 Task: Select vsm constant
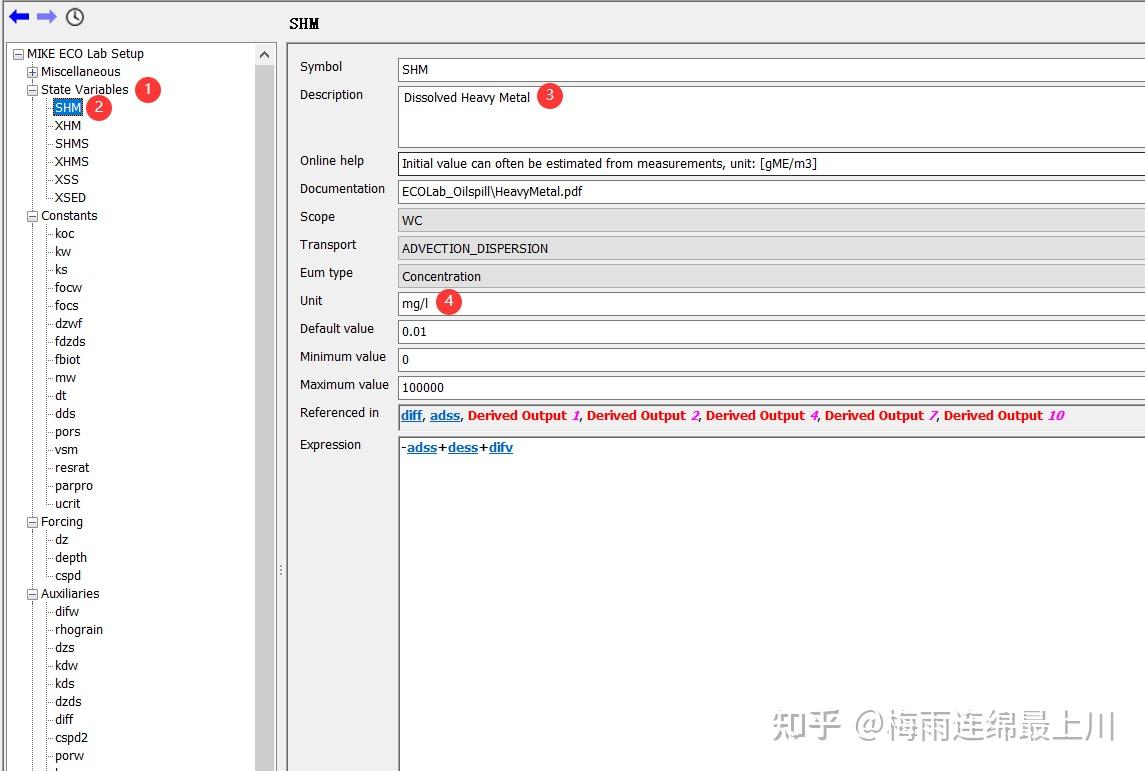click(x=66, y=450)
